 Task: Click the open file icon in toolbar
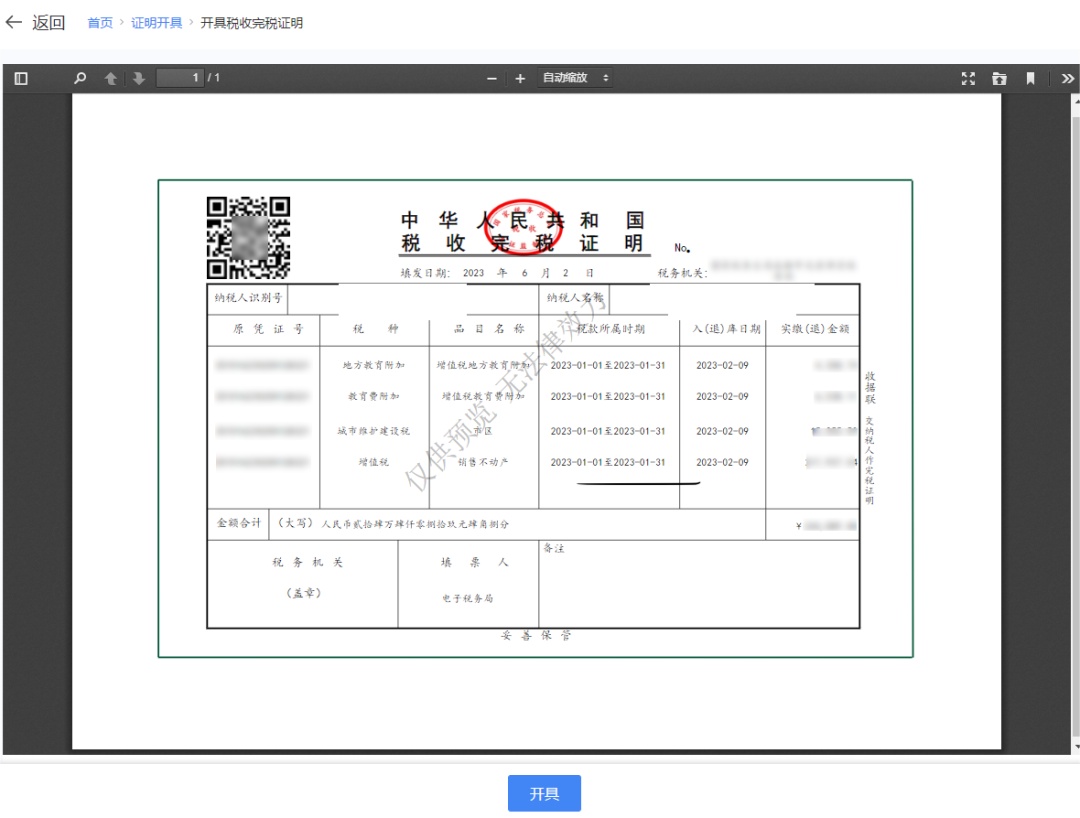coord(999,78)
